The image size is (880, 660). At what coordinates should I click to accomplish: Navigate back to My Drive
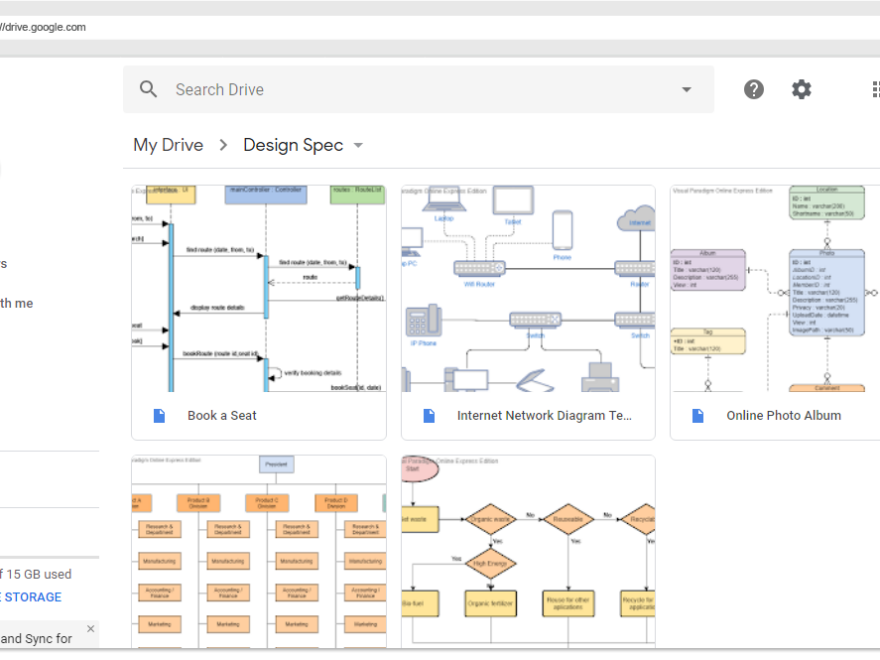[168, 145]
